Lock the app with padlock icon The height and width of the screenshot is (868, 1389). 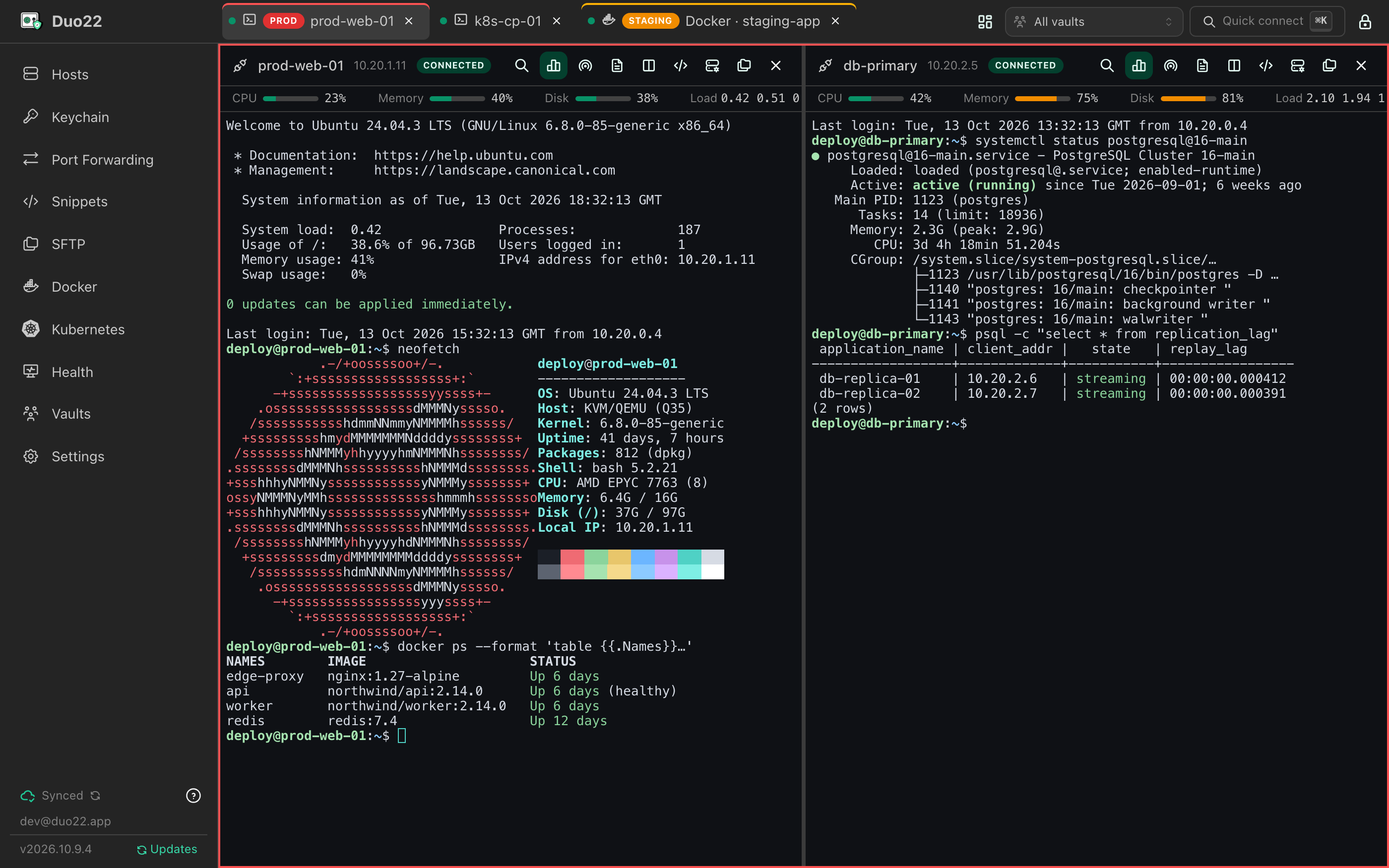point(1365,22)
